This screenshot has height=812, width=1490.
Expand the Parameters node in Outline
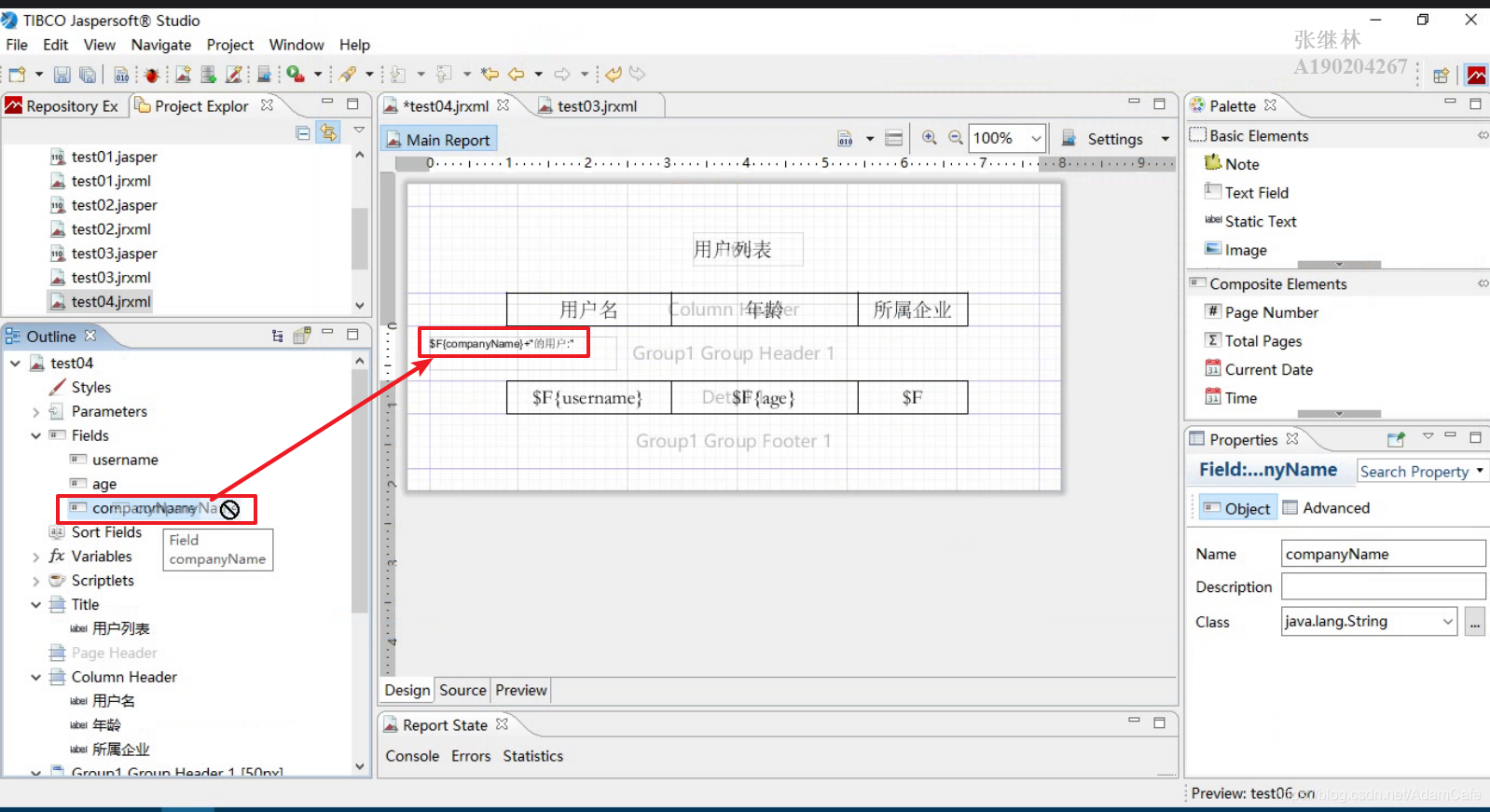click(35, 412)
